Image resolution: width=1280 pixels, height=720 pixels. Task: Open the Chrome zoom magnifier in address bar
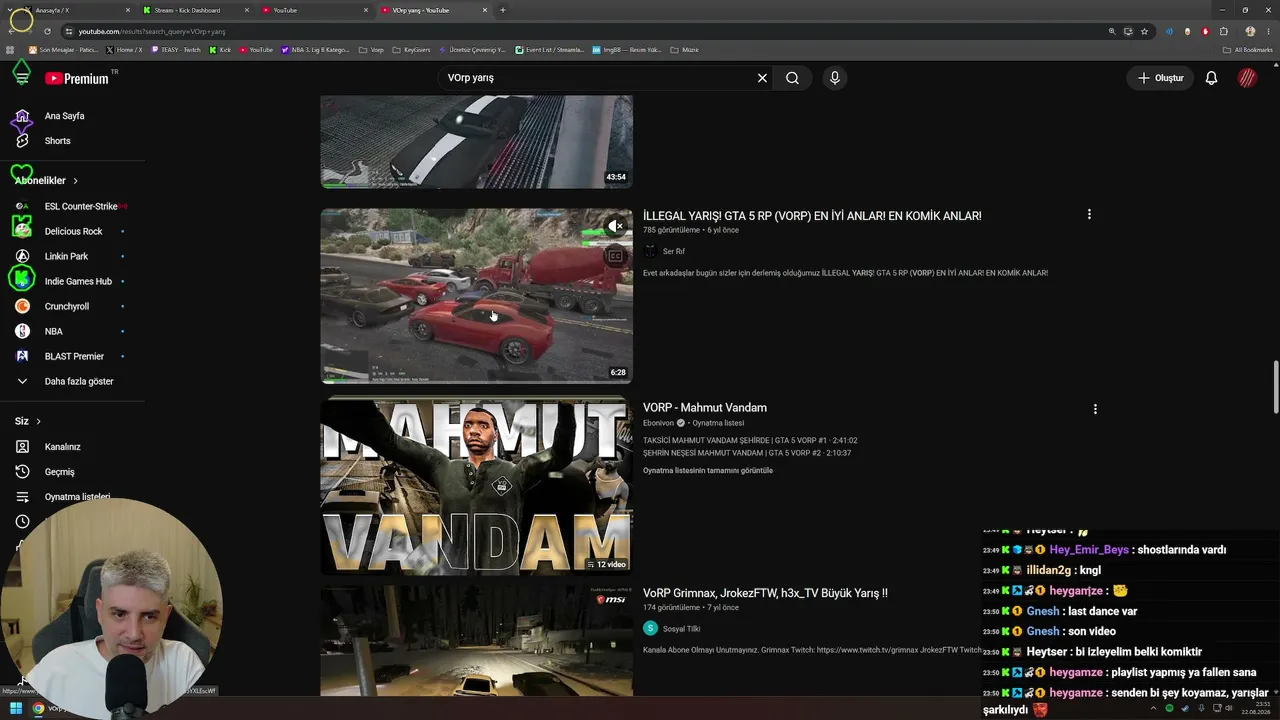tap(1112, 31)
